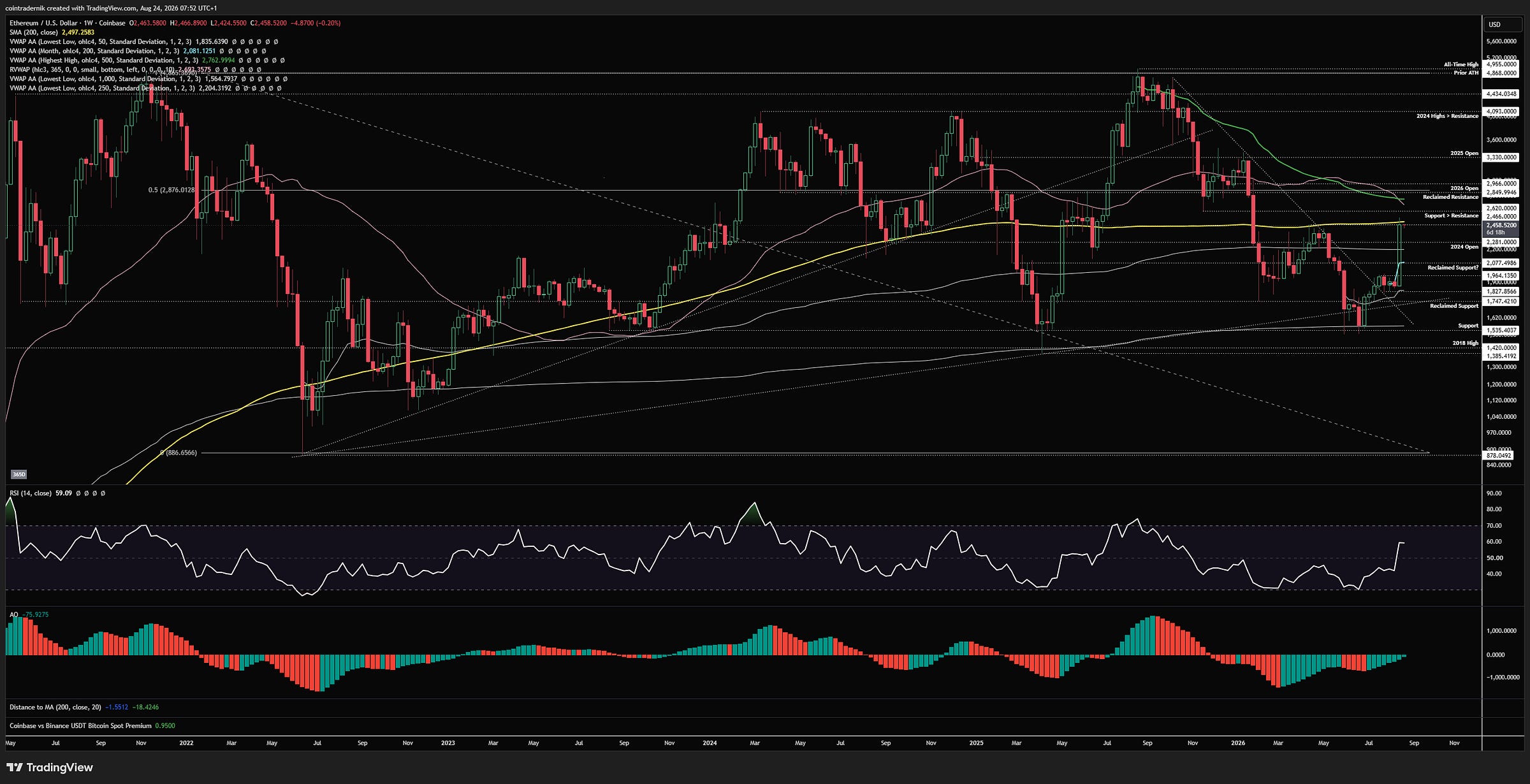Click the 2024 Open level label
1530x784 pixels.
[x=1464, y=247]
